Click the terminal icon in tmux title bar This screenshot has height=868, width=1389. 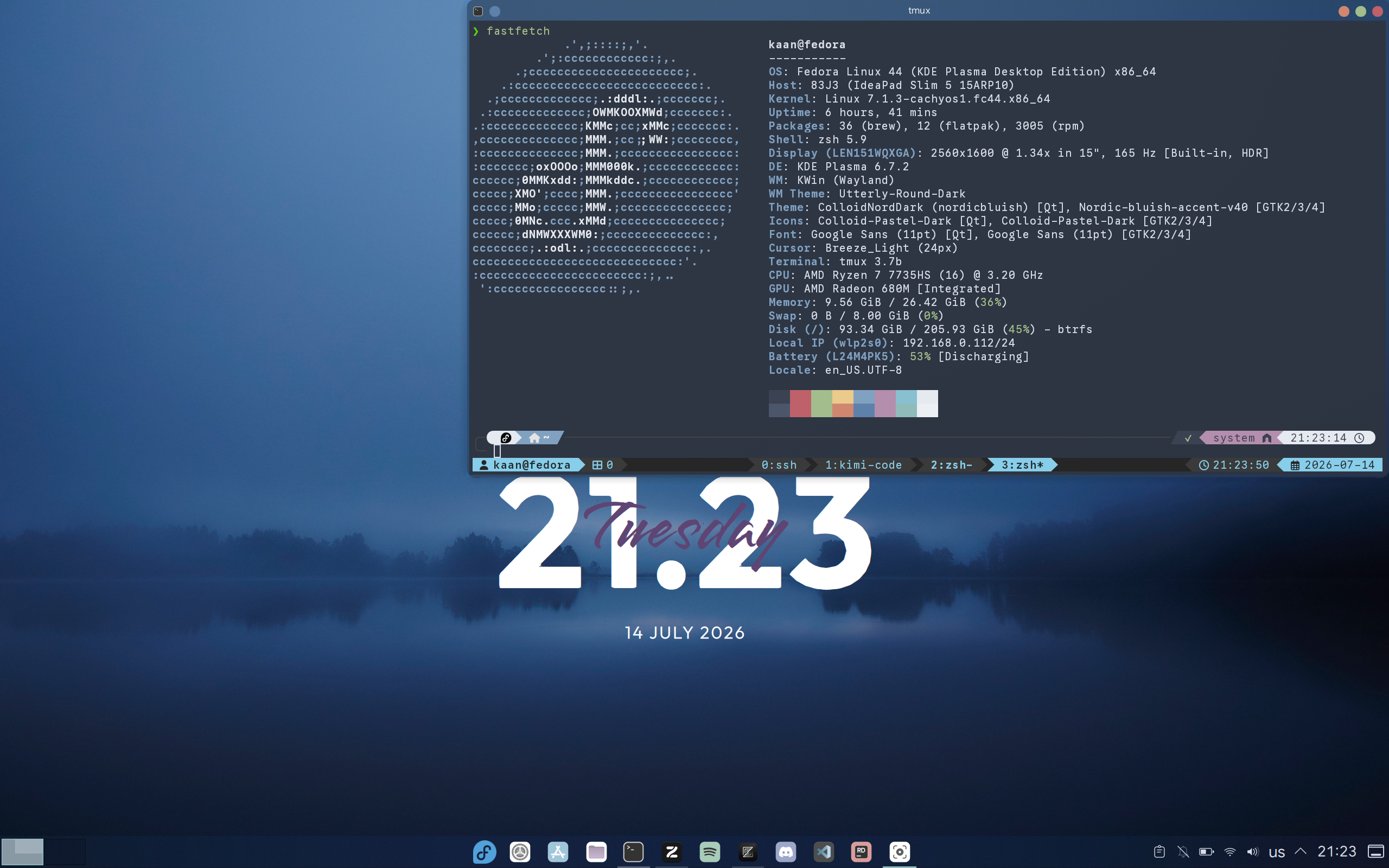[x=477, y=11]
